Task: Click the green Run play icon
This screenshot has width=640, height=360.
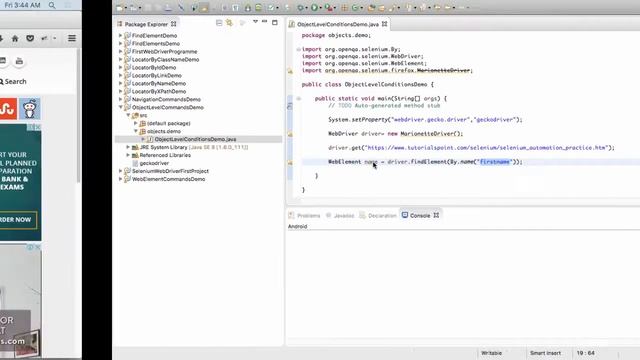Action: point(314,7)
